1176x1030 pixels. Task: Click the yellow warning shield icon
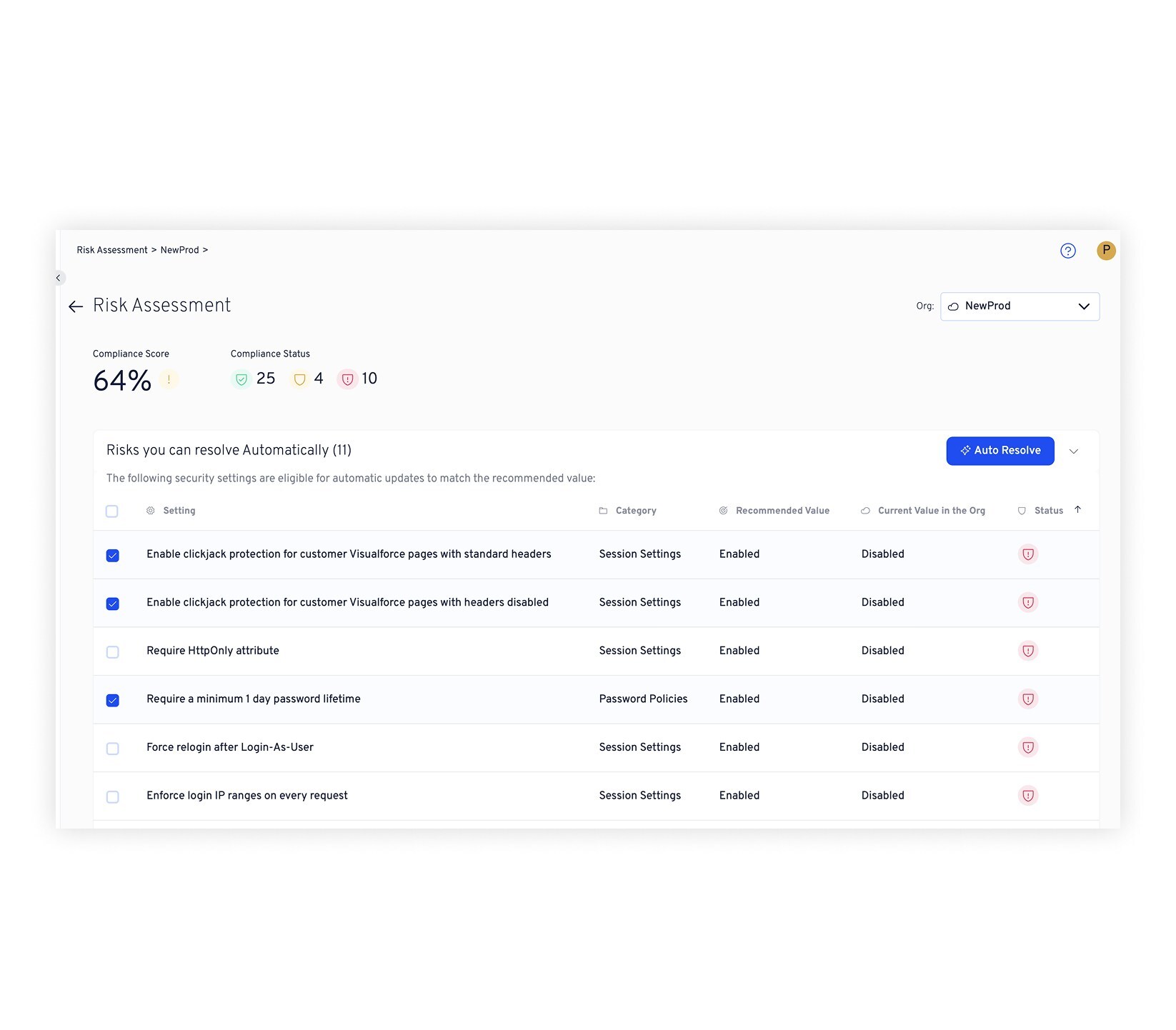pos(300,379)
